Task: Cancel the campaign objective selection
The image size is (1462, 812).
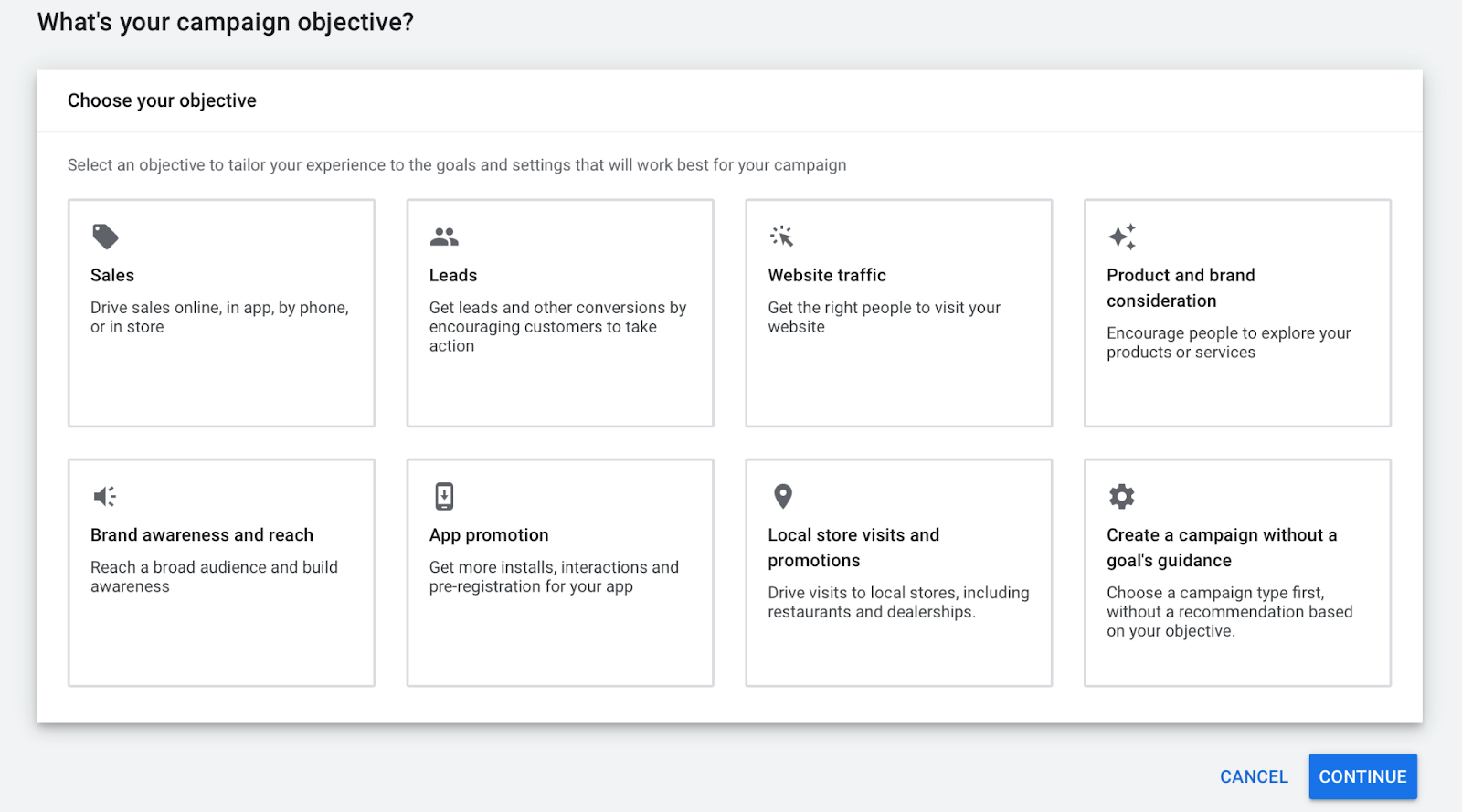Action: 1254,776
